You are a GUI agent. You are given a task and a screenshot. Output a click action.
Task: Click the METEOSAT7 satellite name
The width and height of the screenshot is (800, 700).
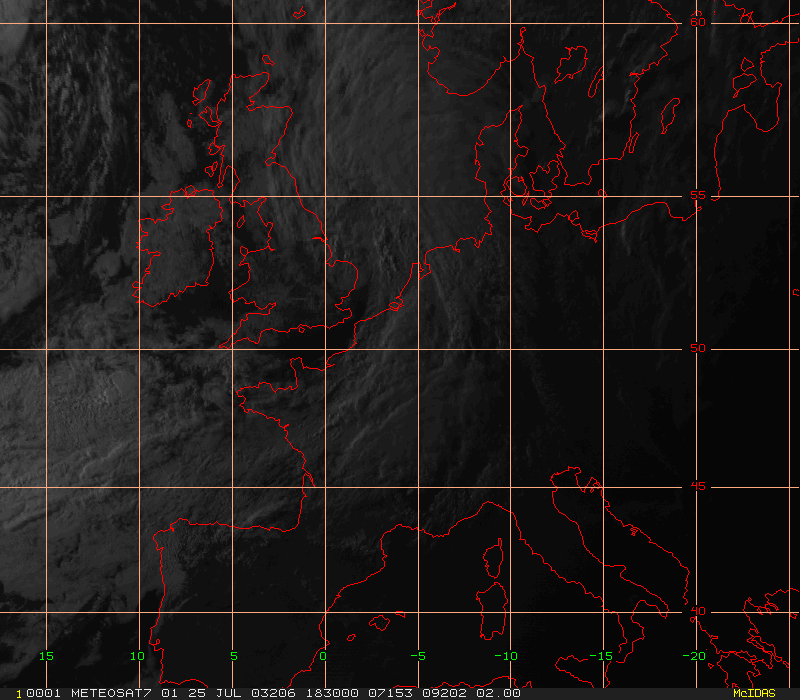pos(111,693)
